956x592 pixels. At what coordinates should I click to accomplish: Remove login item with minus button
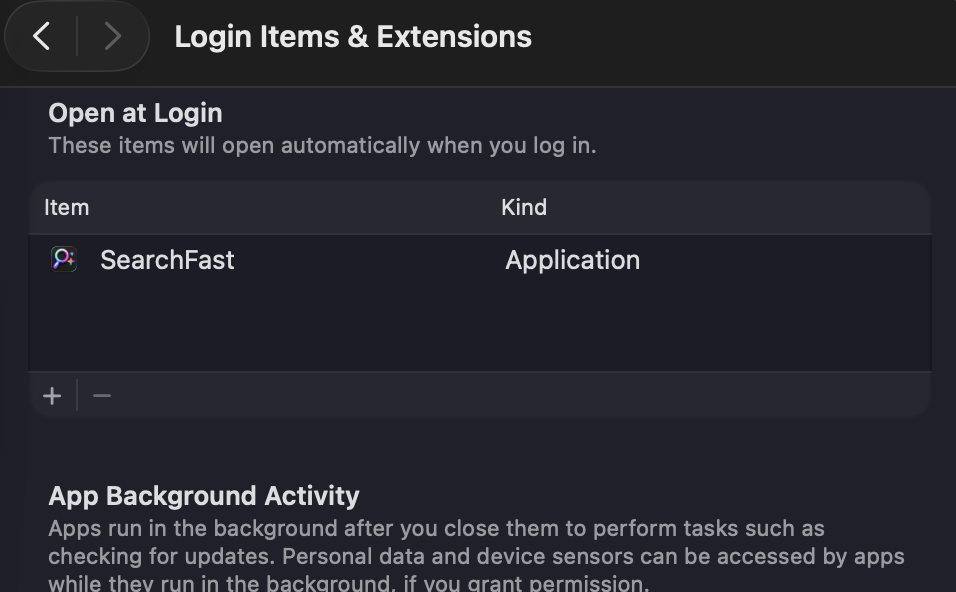102,396
